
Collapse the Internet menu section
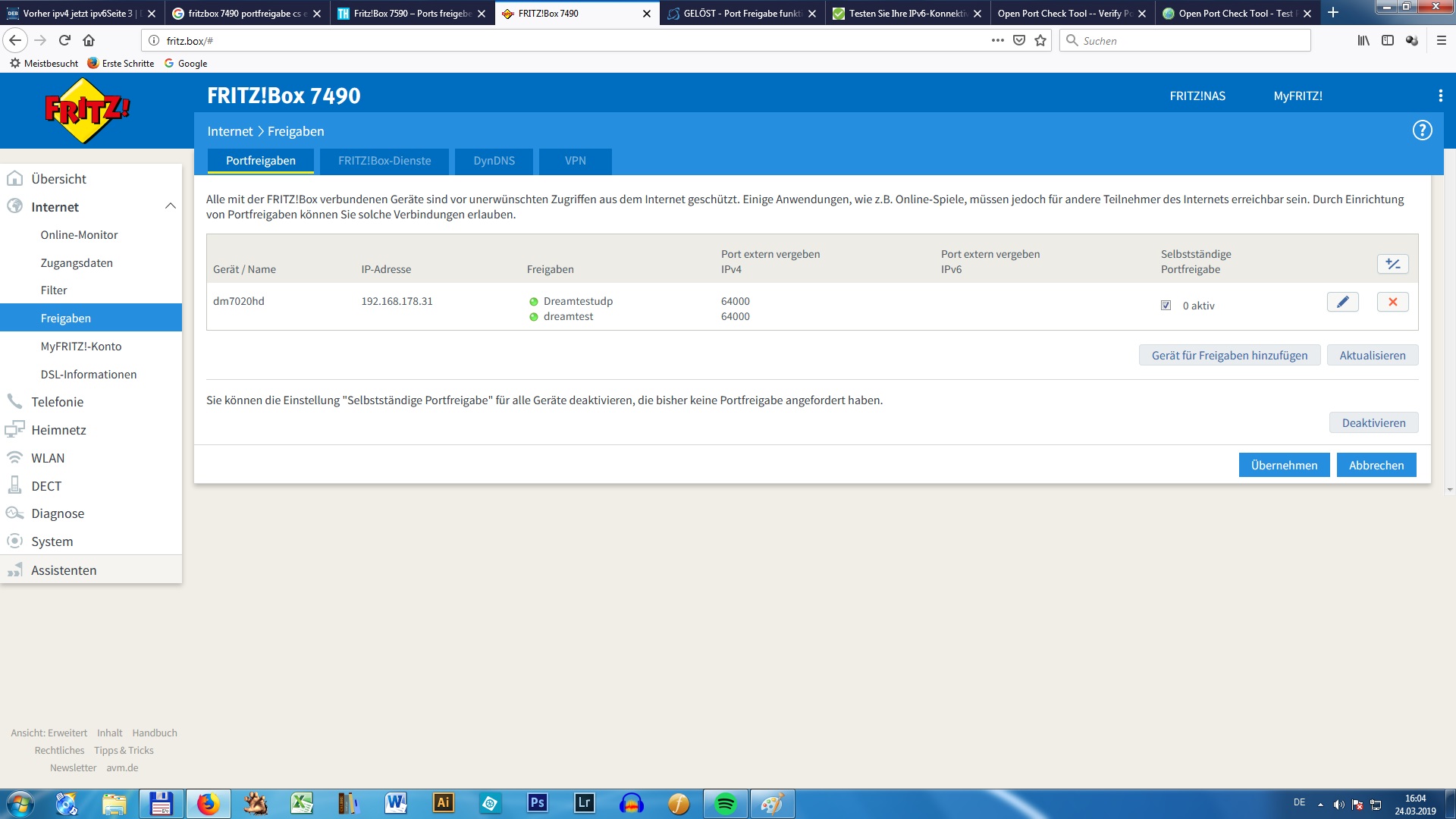170,206
